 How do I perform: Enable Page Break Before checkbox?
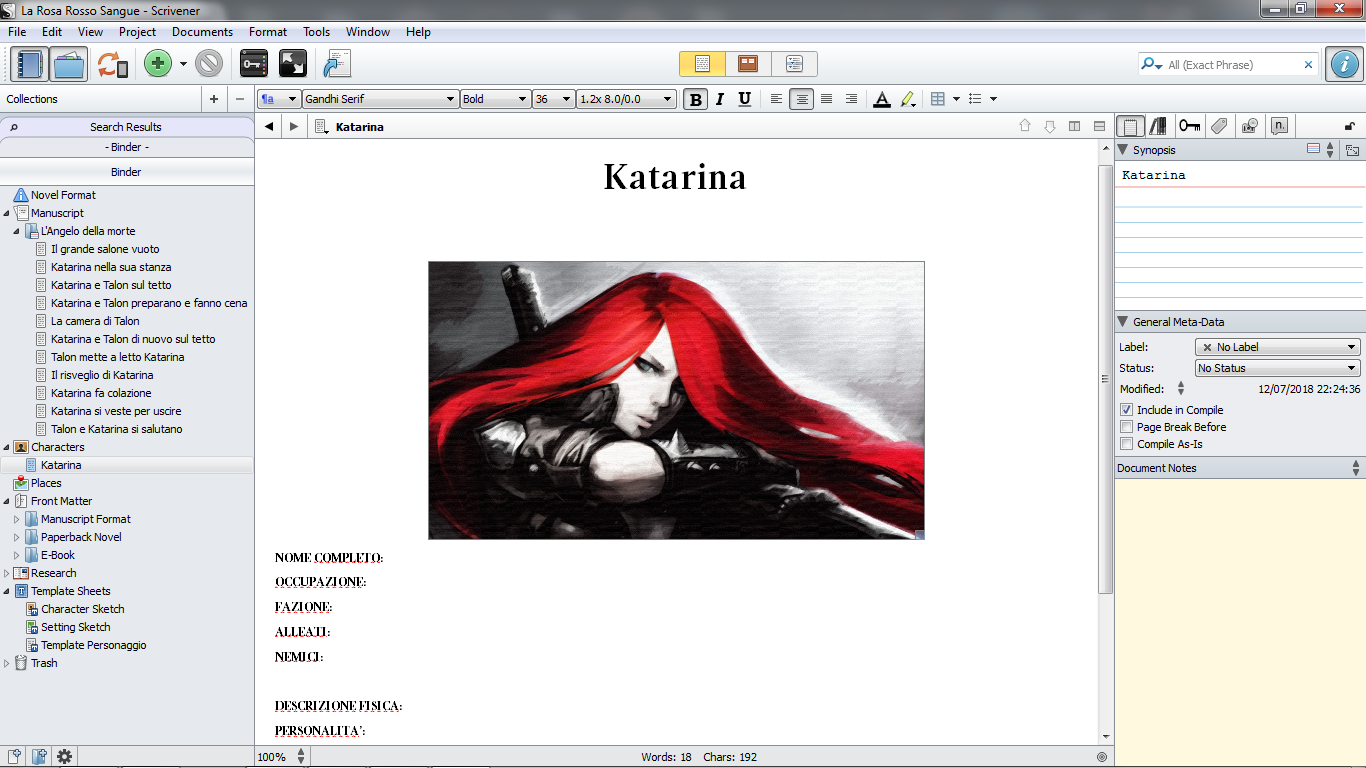tap(1126, 427)
